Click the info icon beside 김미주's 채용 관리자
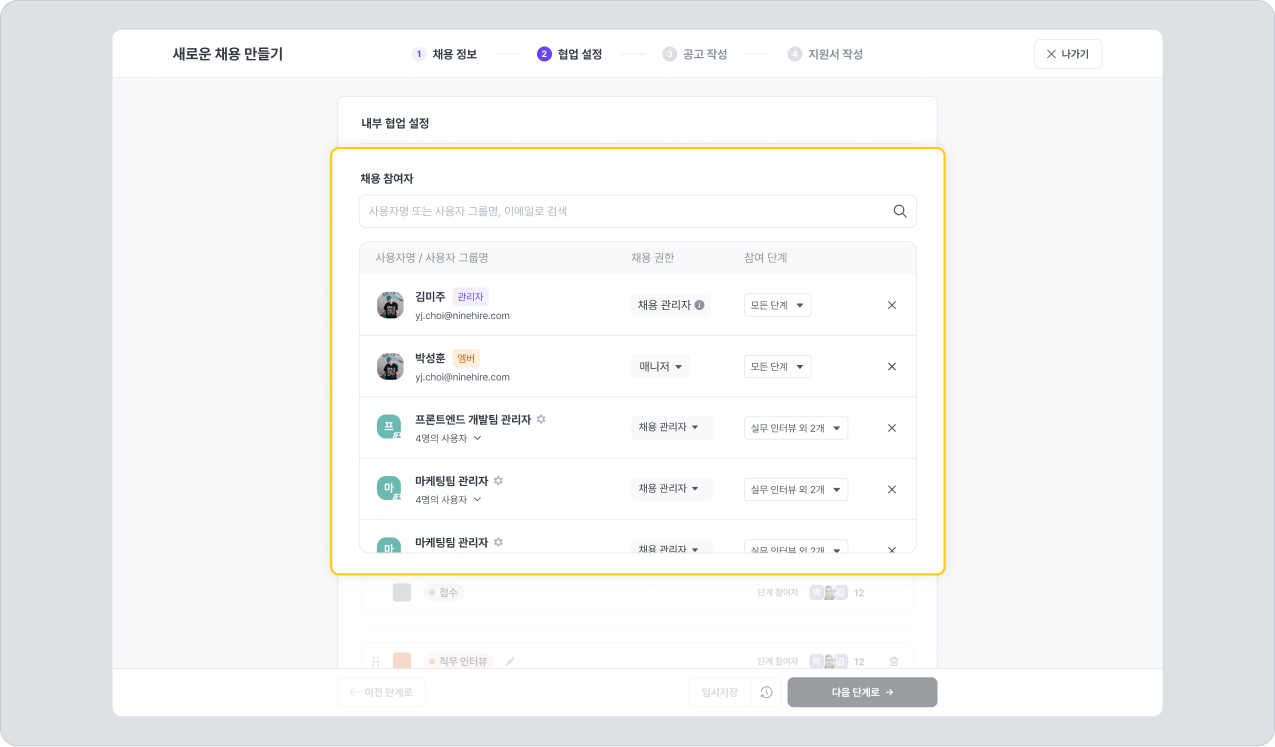 700,305
